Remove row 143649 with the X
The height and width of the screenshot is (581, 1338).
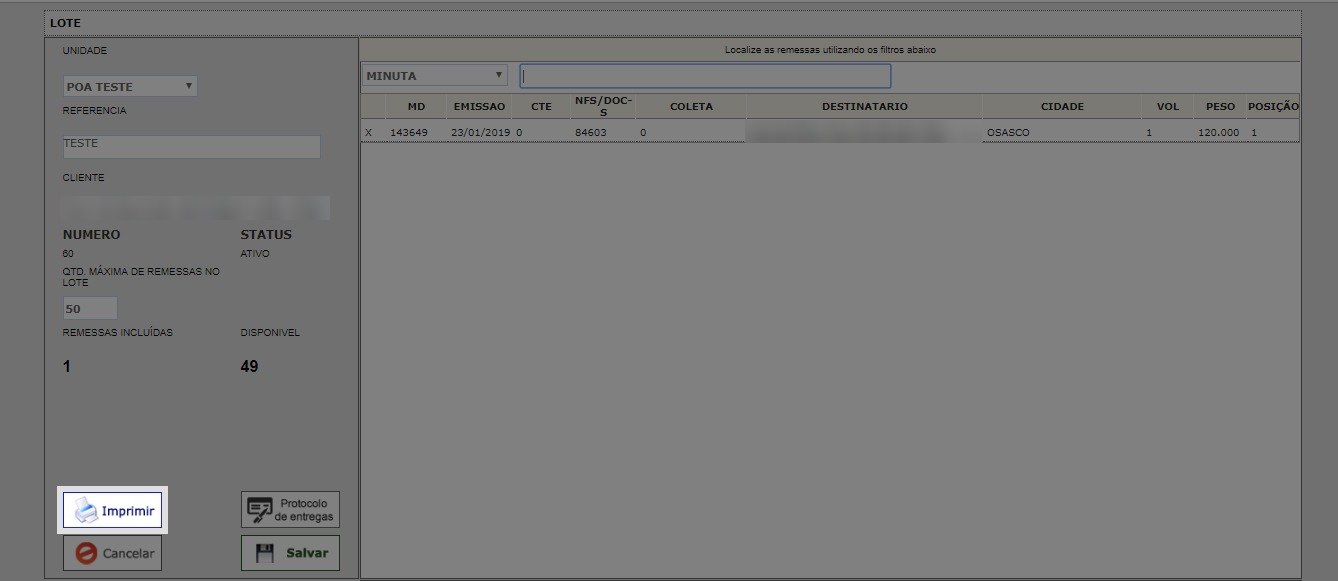368,132
